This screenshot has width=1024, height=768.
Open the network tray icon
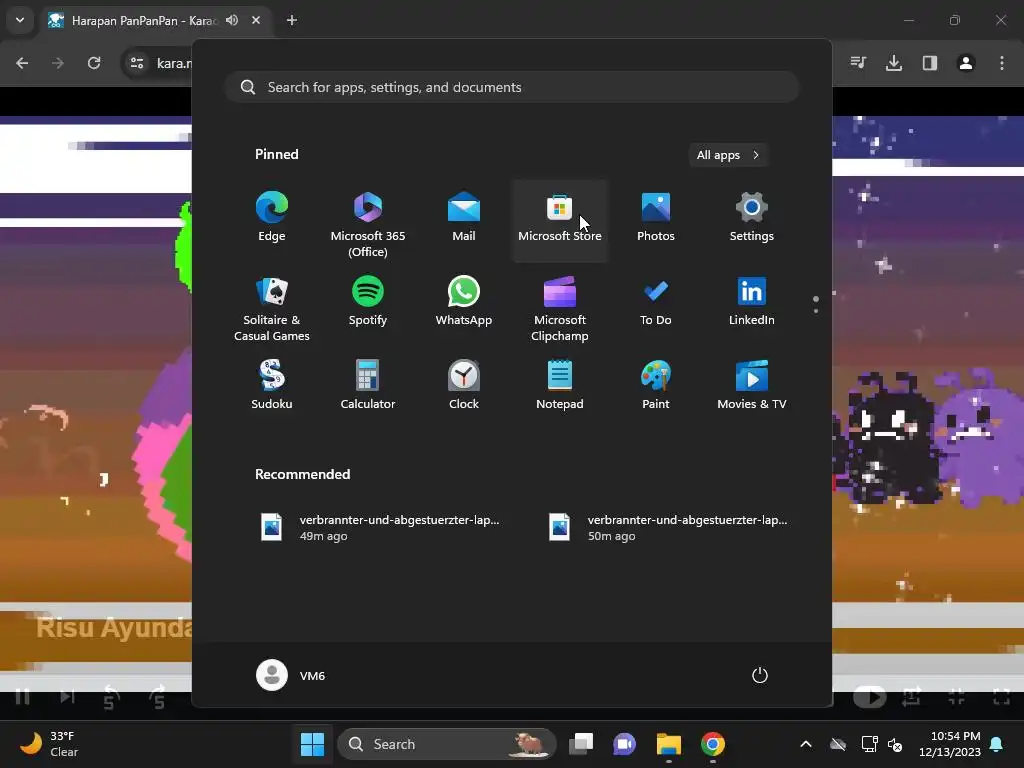[x=869, y=744]
